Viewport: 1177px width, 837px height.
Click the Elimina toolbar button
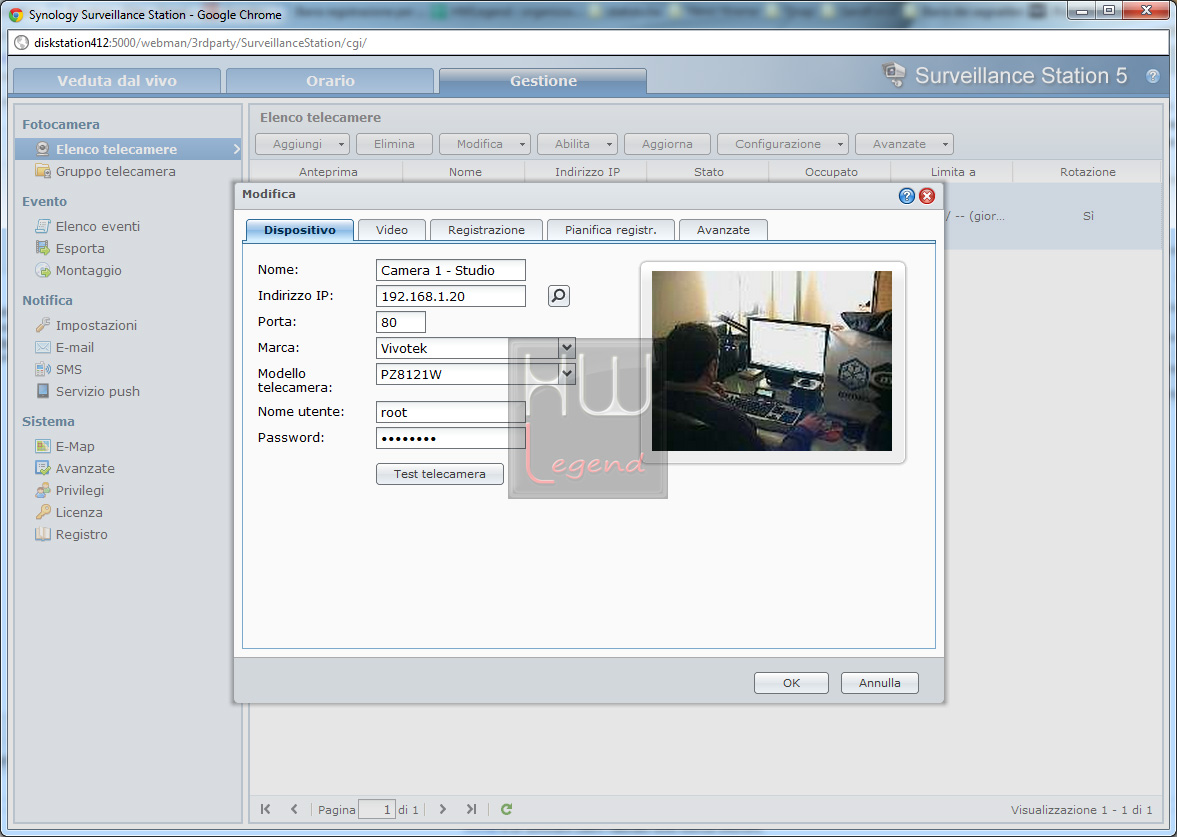pyautogui.click(x=394, y=144)
